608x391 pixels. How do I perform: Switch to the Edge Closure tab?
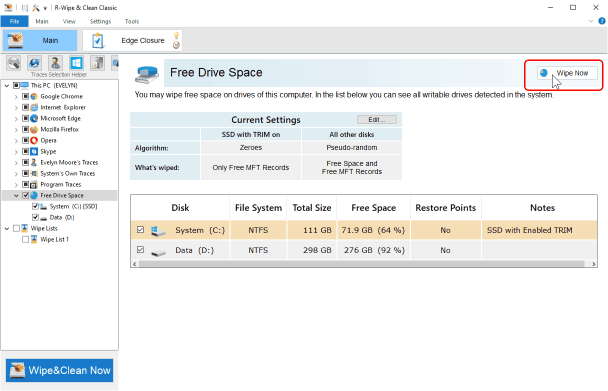coord(132,40)
